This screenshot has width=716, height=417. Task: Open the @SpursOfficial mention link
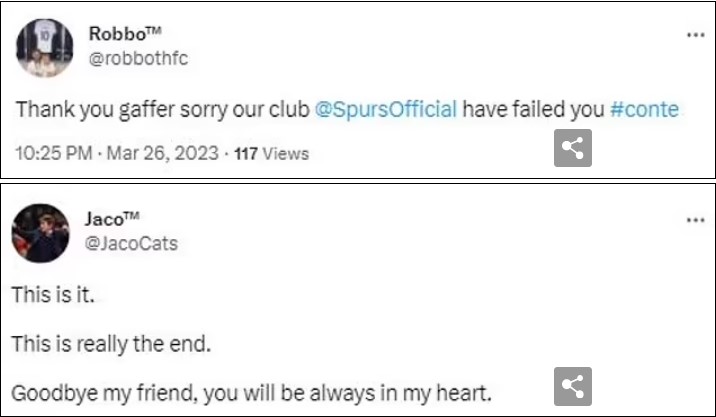click(x=386, y=109)
